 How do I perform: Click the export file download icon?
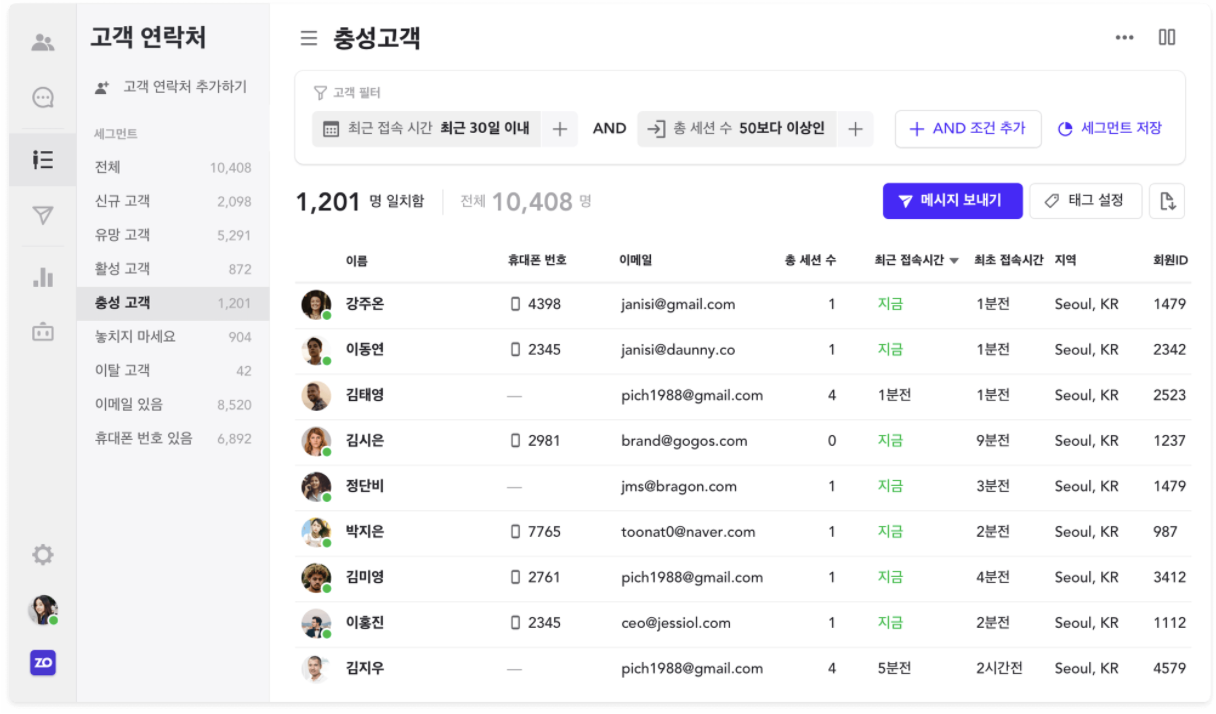point(1166,201)
